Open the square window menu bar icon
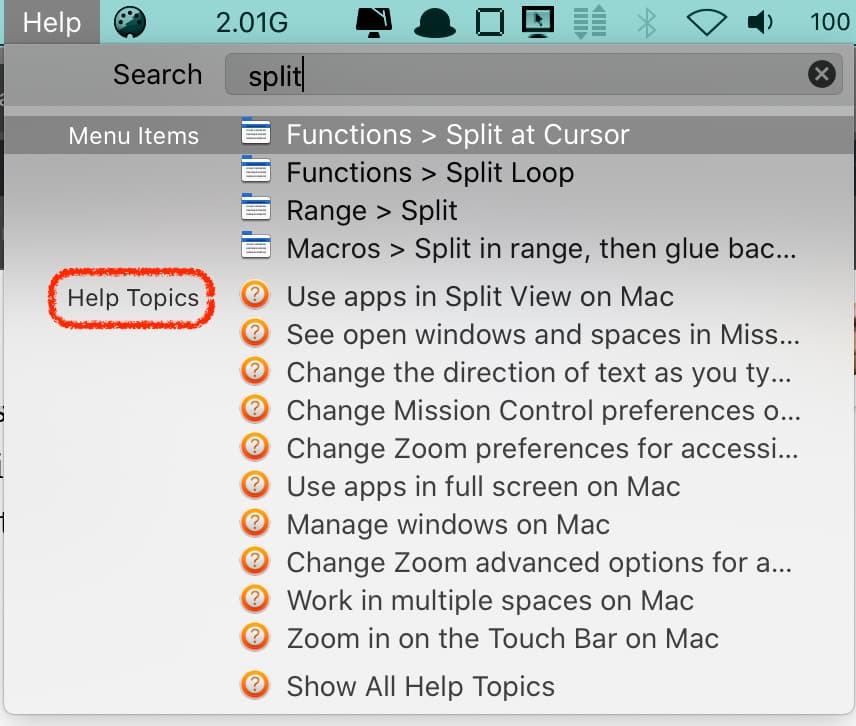Viewport: 856px width, 726px height. 489,22
